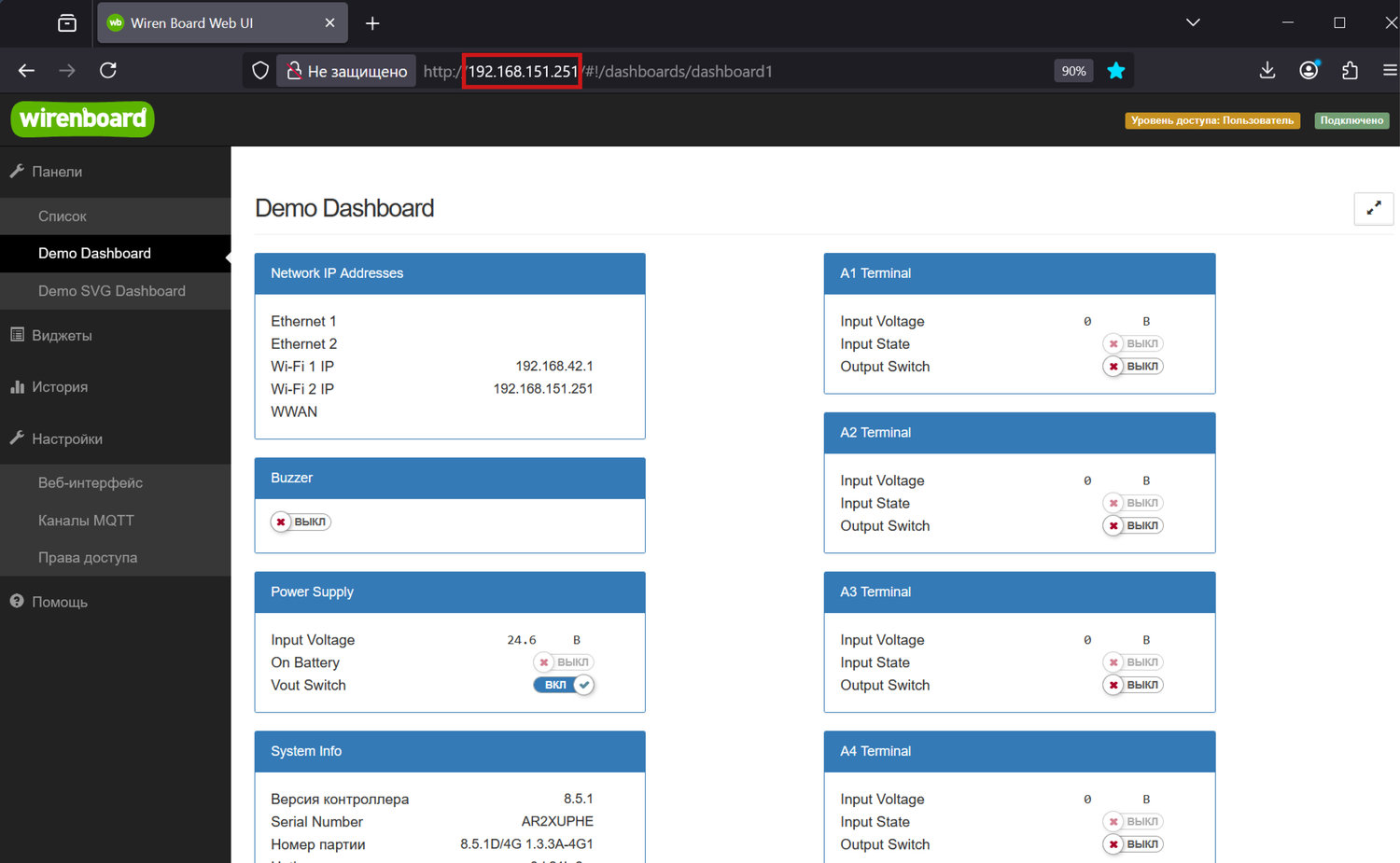This screenshot has height=863, width=1400.
Task: Click the browser address bar URL
Action: tap(598, 72)
